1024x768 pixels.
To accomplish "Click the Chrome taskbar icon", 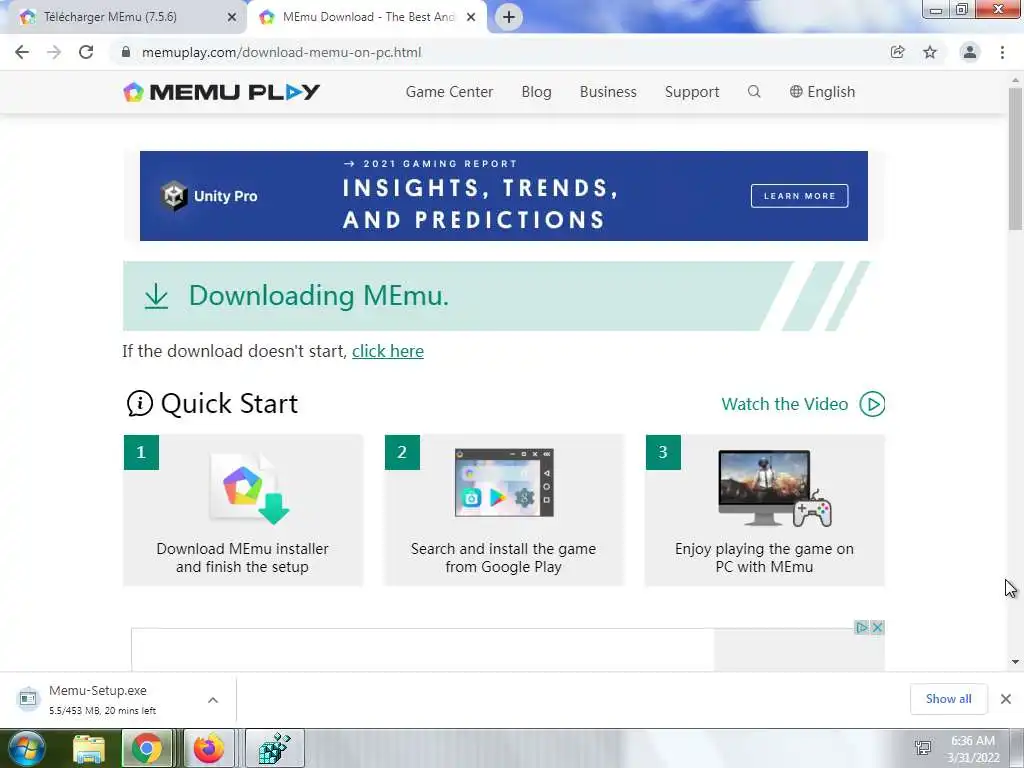I will pyautogui.click(x=148, y=748).
